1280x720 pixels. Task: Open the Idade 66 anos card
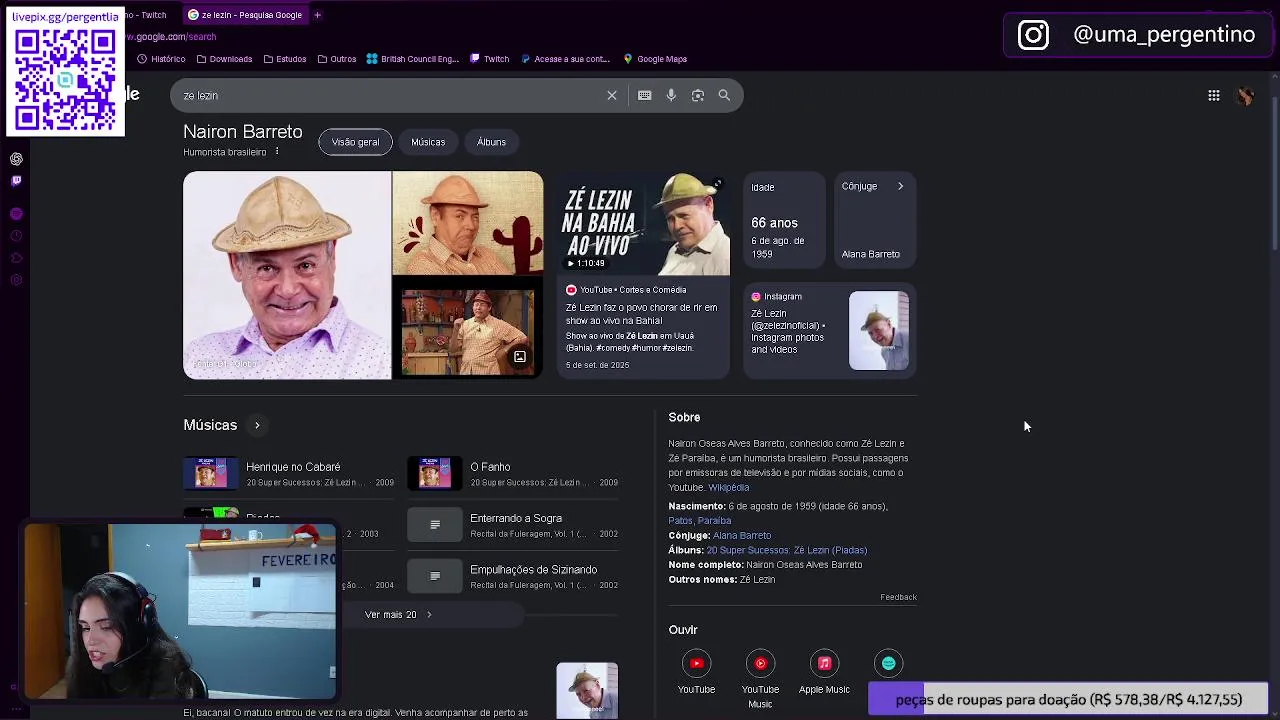click(x=785, y=220)
